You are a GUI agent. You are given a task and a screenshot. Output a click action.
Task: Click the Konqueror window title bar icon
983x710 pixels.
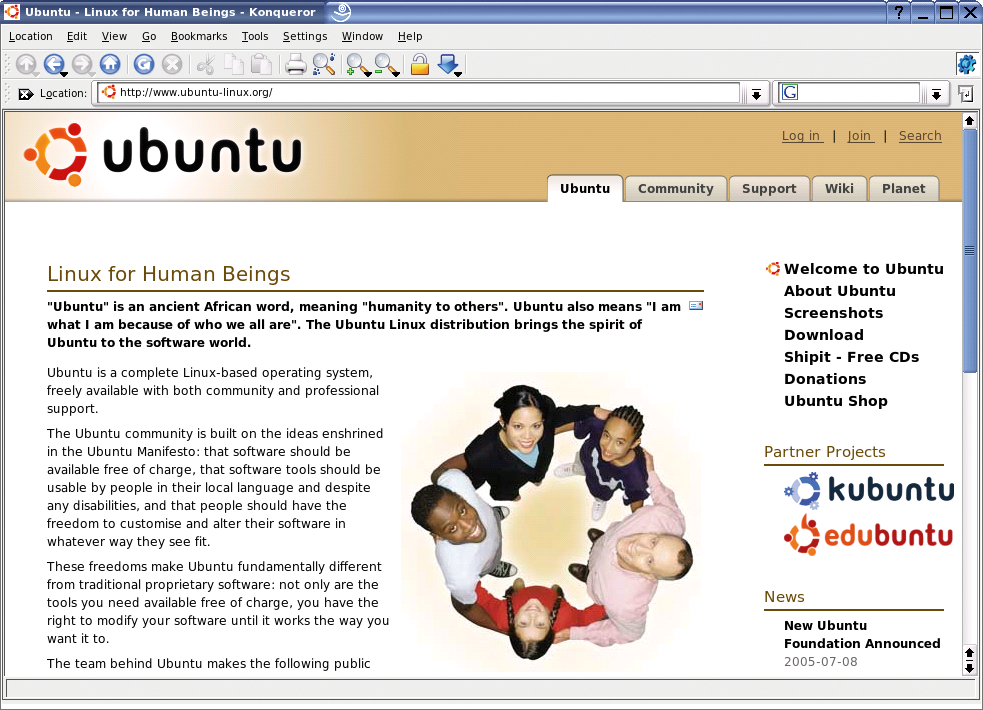coord(12,12)
